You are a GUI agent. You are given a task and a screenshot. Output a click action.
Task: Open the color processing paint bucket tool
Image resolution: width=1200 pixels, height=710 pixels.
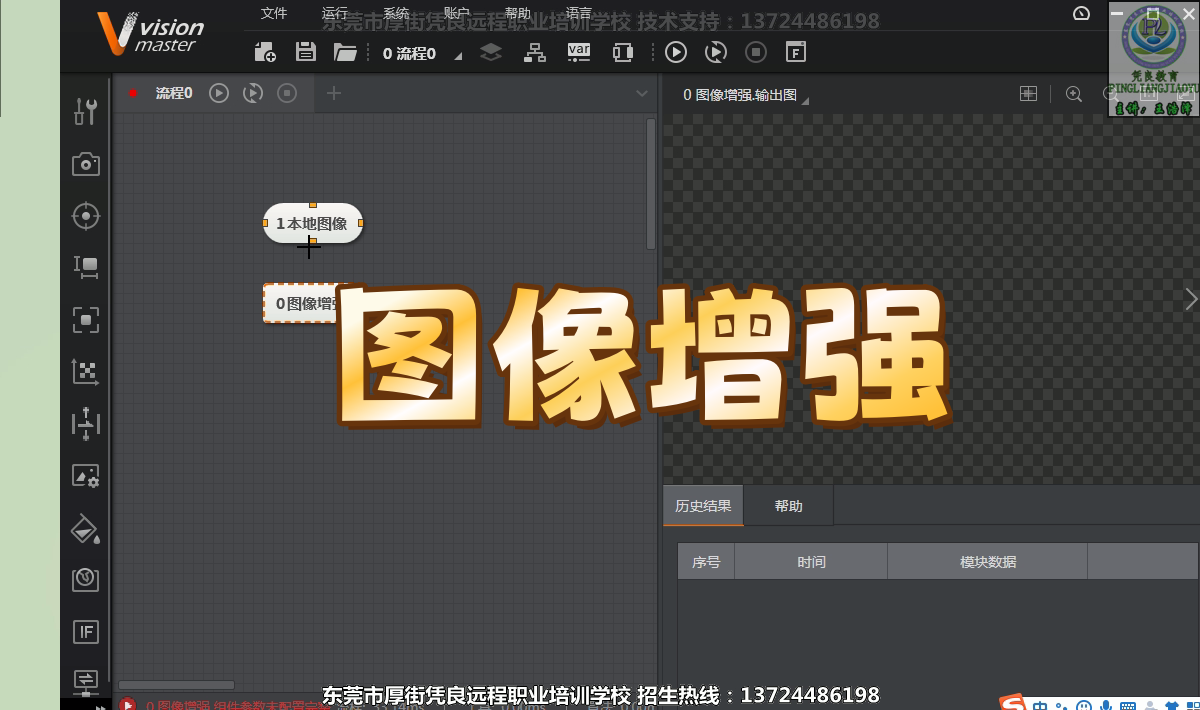click(86, 528)
